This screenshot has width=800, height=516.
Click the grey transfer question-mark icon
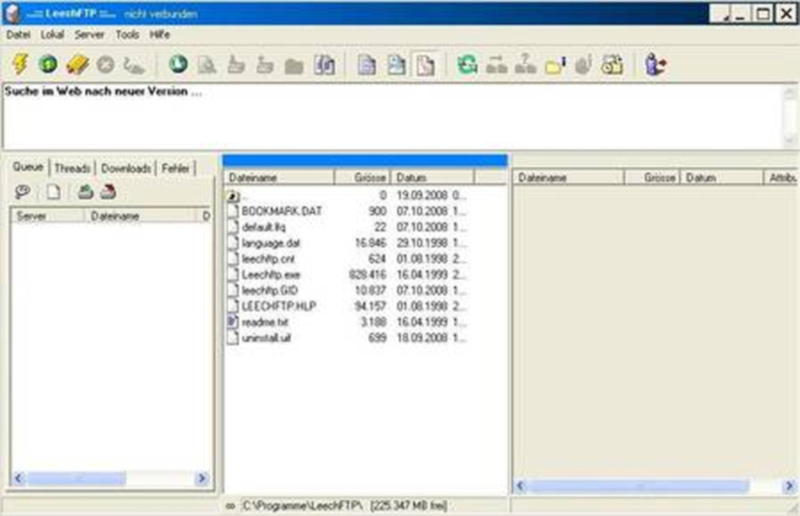click(526, 65)
